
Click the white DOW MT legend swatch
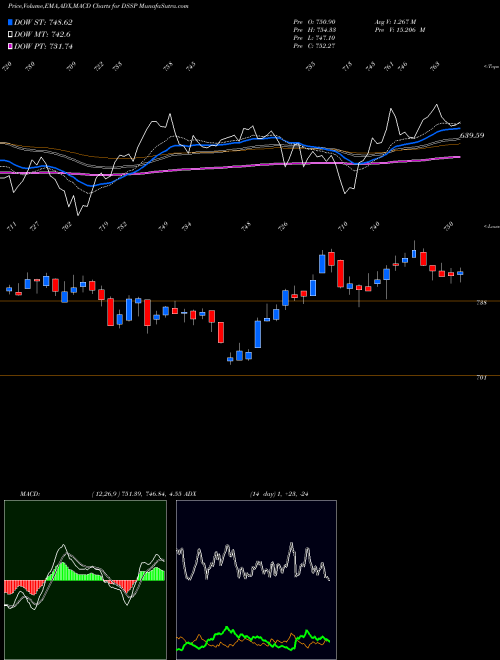[11, 35]
